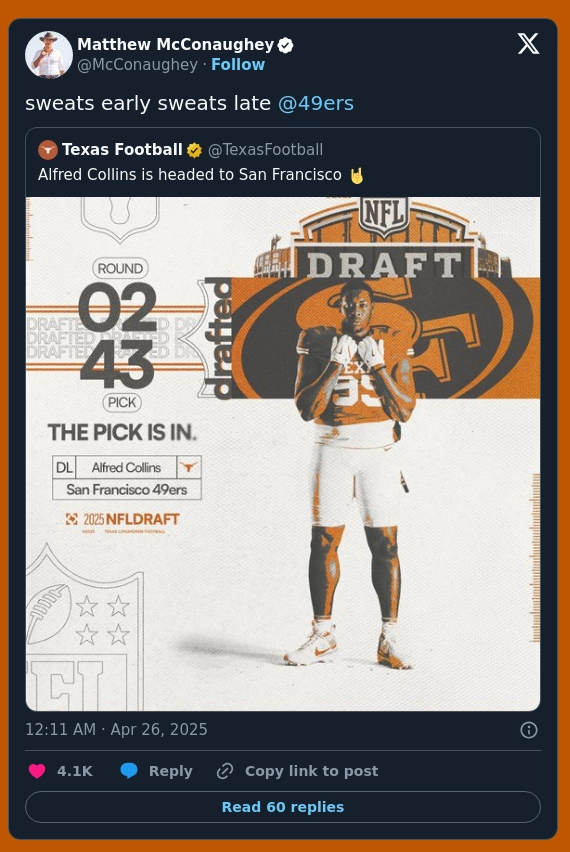This screenshot has width=570, height=852.
Task: Select Copy link to post
Action: 311,771
